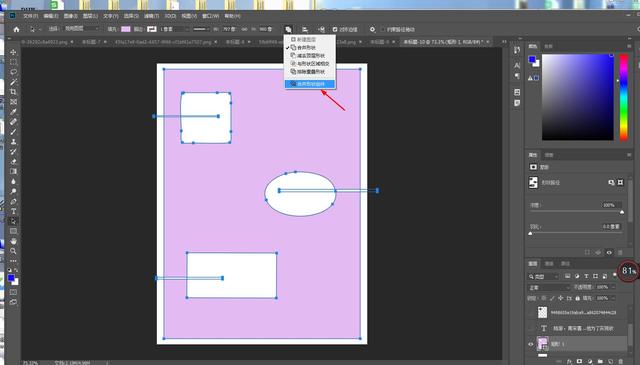Select the Magic Wand tool
Viewport: 640px width, 365px height.
pyautogui.click(x=13, y=82)
